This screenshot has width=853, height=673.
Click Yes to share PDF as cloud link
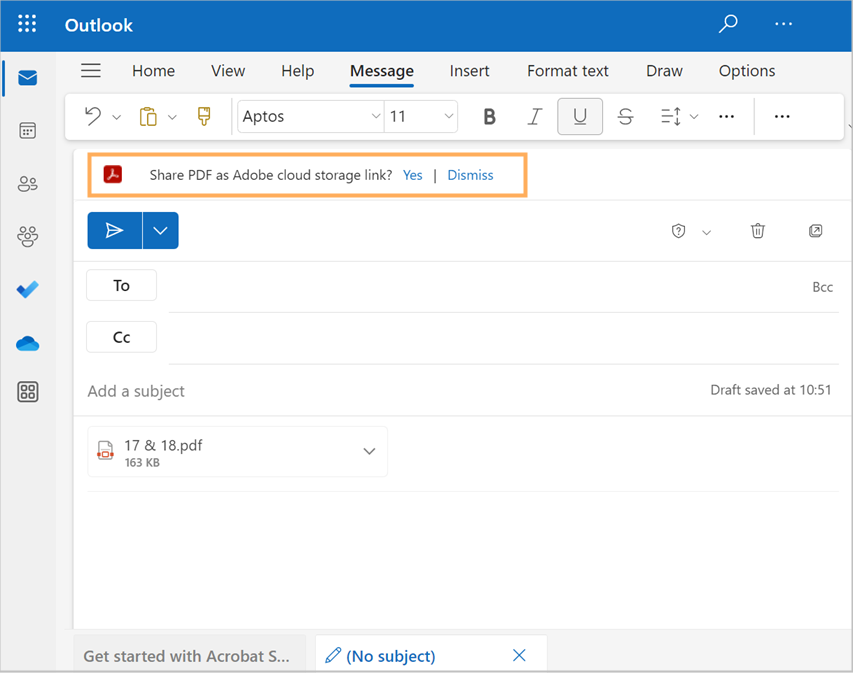point(412,174)
